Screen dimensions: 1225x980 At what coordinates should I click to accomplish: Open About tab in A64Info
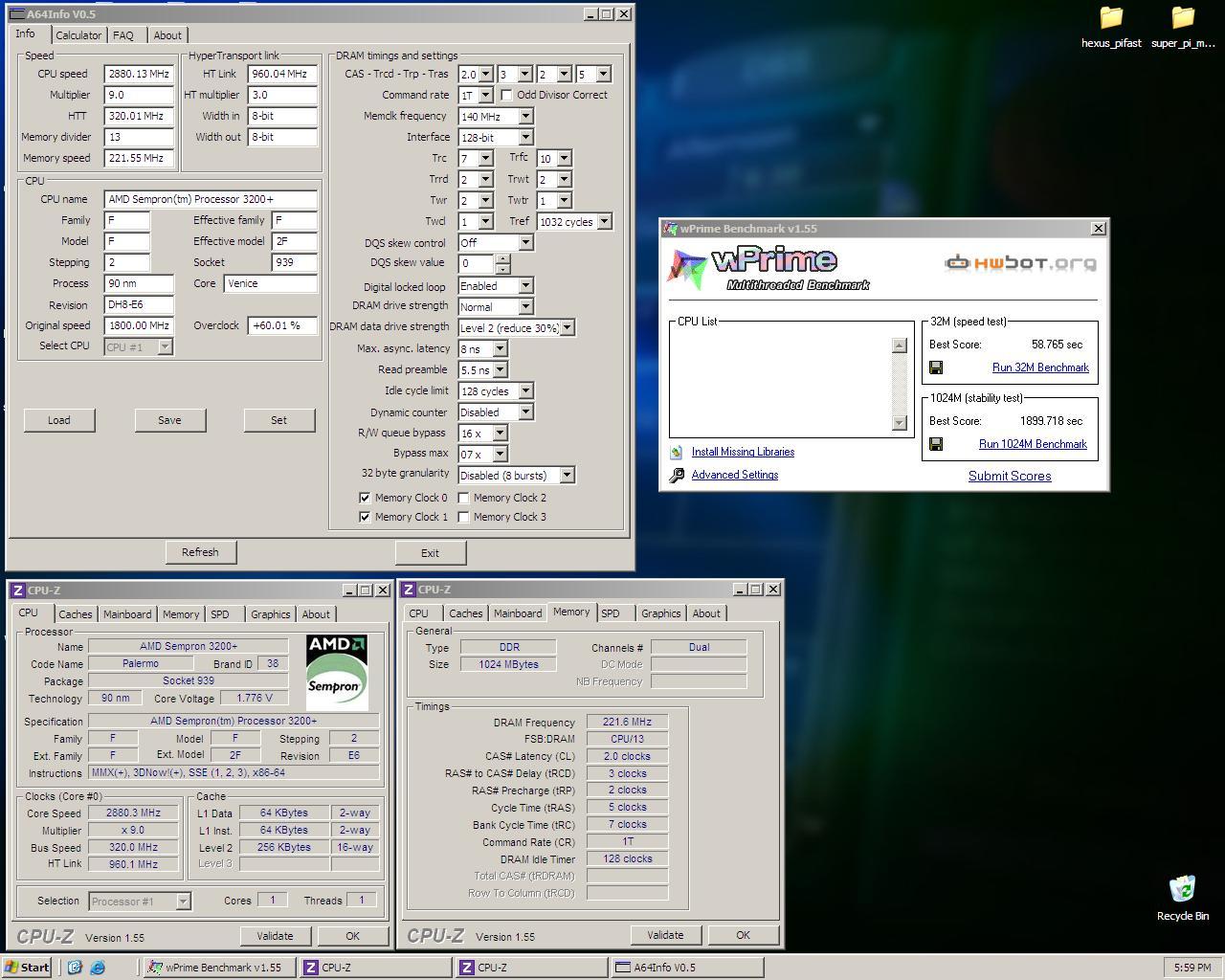[167, 35]
